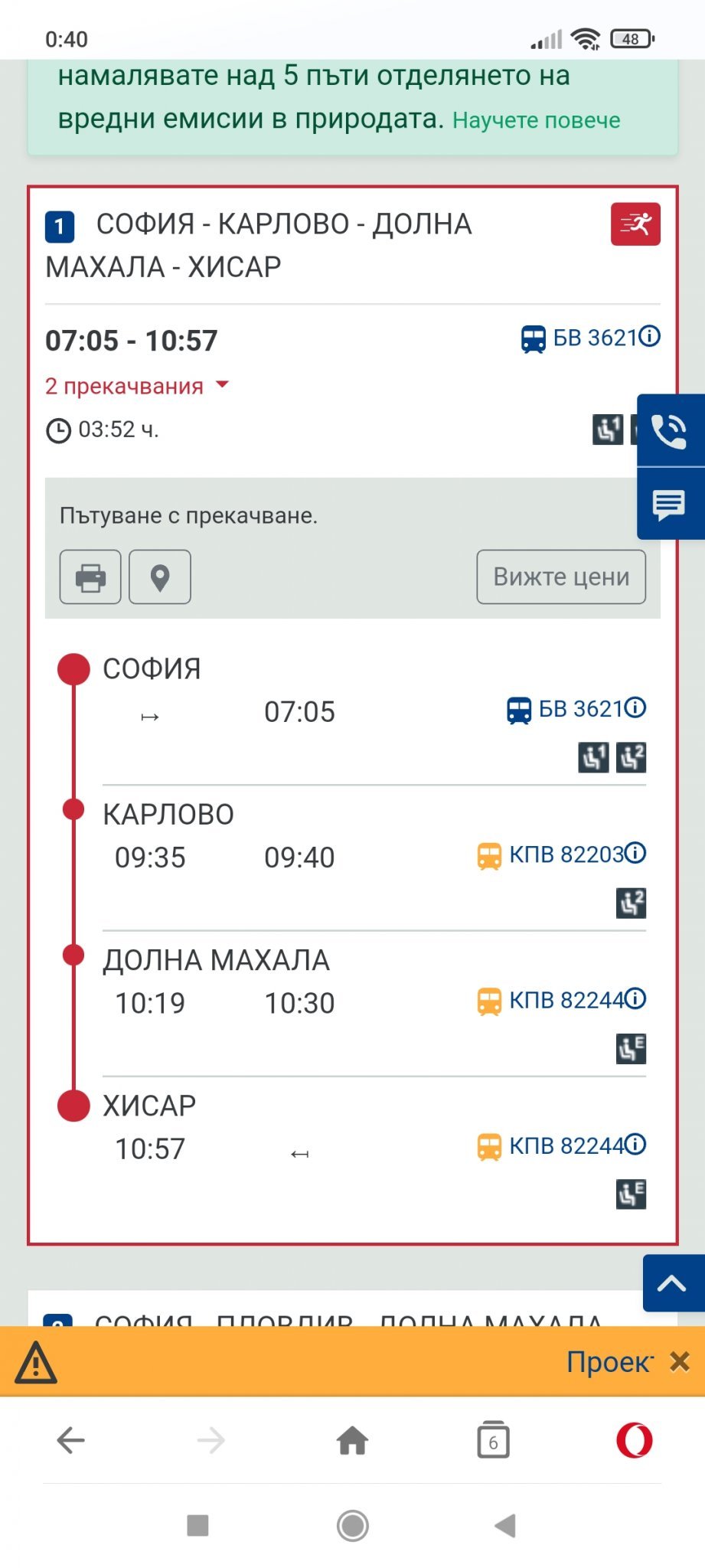Open the chat message side button

(x=669, y=505)
